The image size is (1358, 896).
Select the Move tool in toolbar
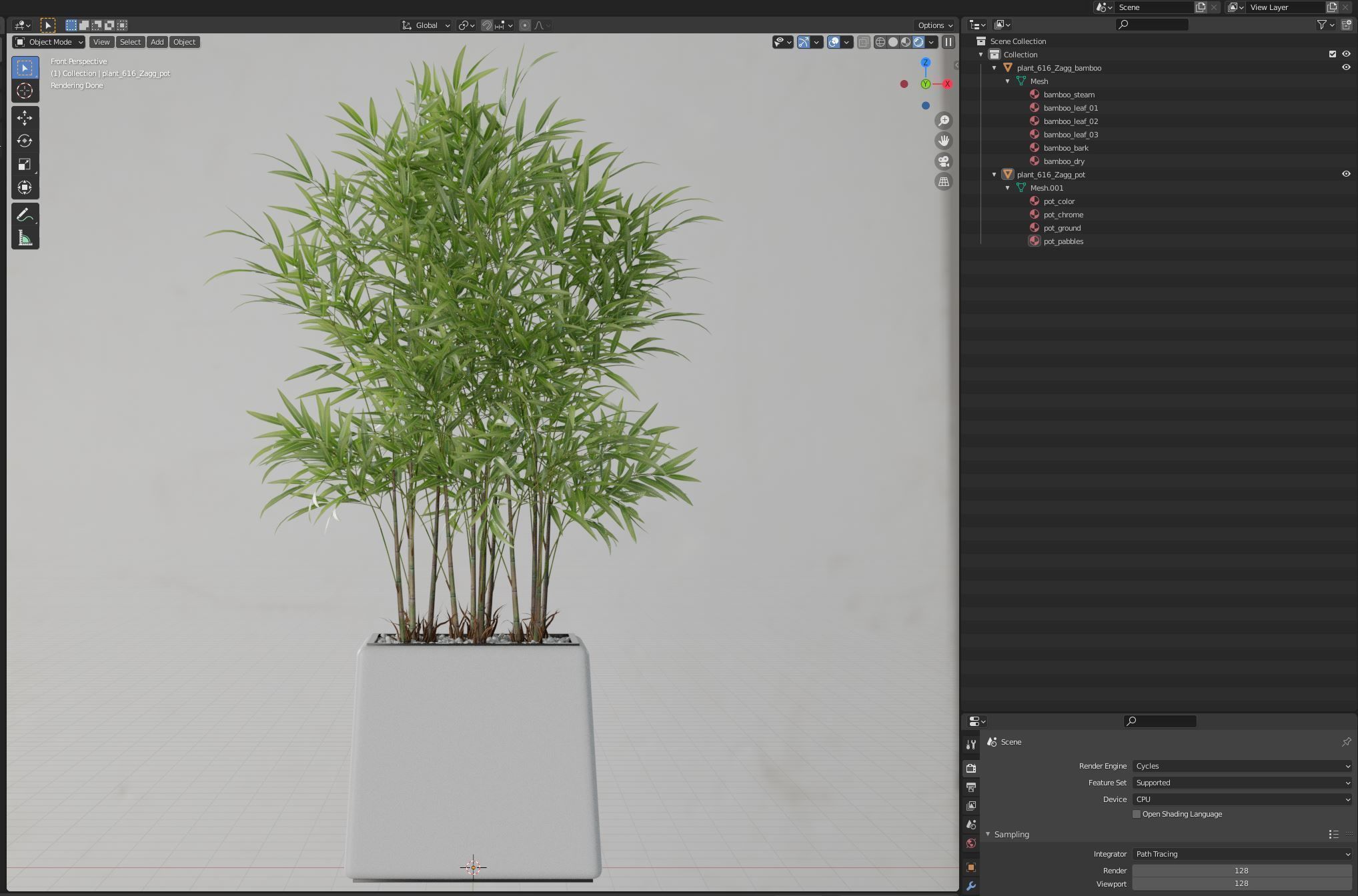click(x=25, y=118)
